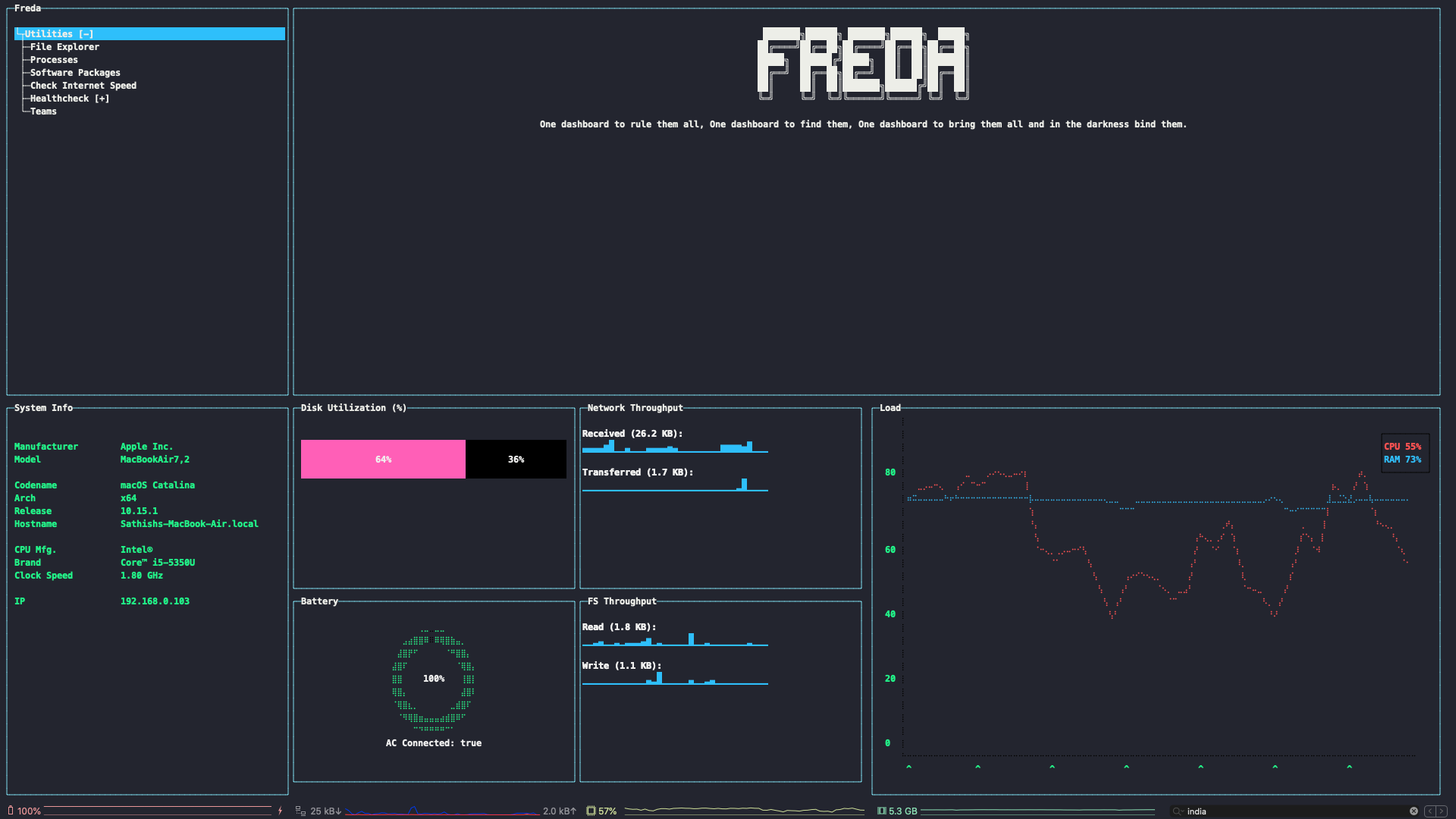Click the network icon in status bar

300,811
